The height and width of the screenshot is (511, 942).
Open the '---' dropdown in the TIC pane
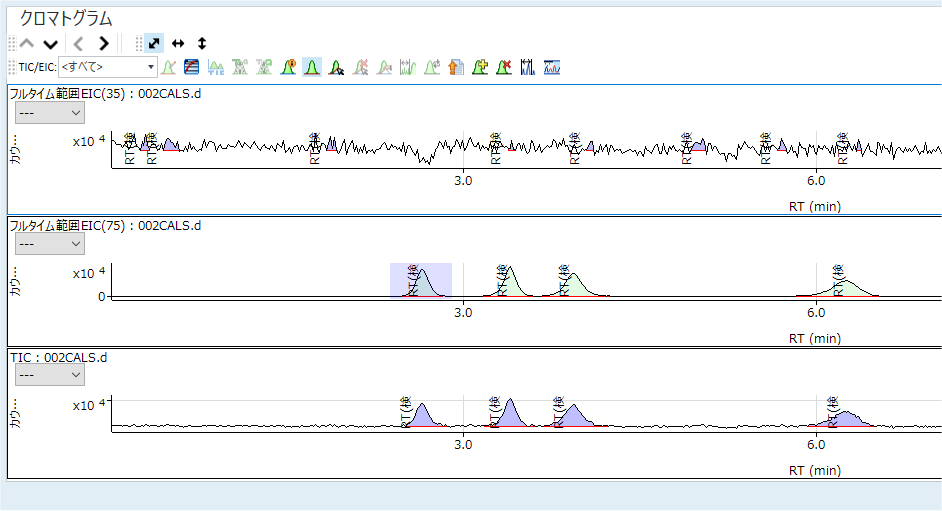click(50, 375)
